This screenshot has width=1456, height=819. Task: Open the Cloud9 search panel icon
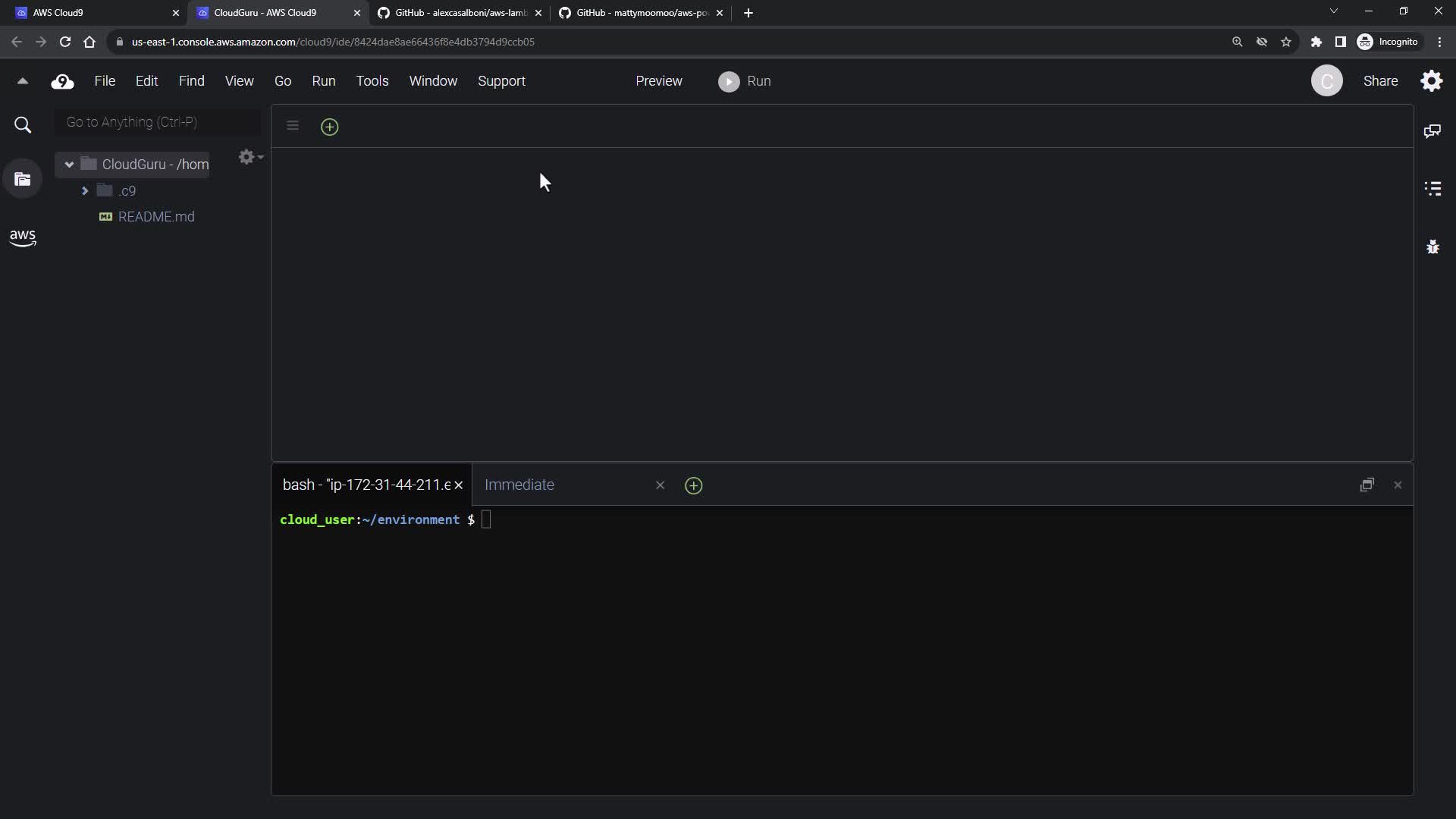pos(23,125)
